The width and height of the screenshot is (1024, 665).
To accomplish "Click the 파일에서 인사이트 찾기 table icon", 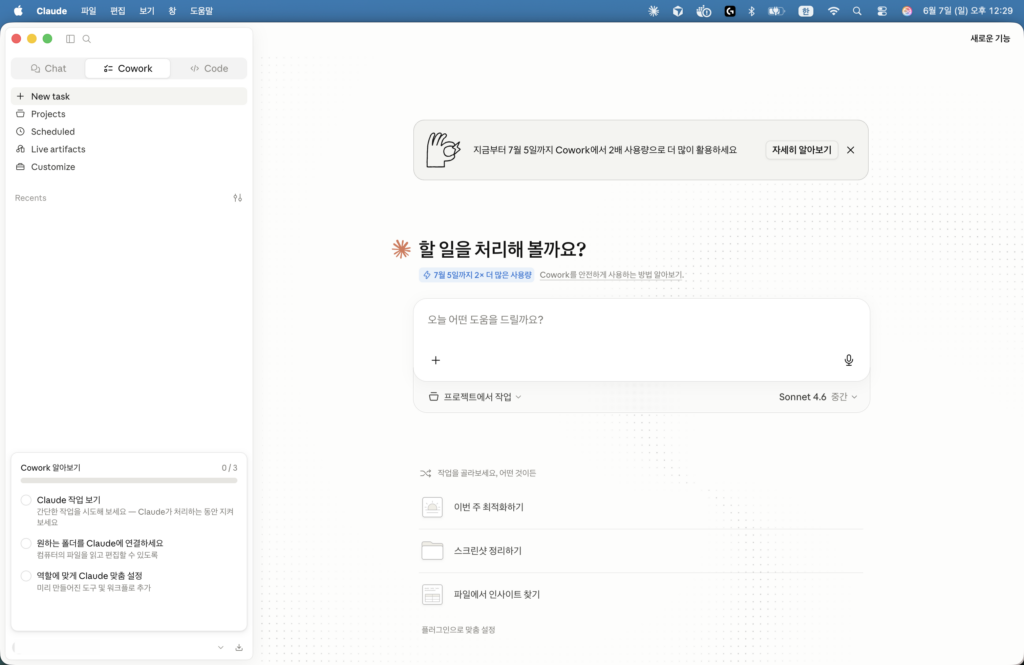I will tap(432, 594).
